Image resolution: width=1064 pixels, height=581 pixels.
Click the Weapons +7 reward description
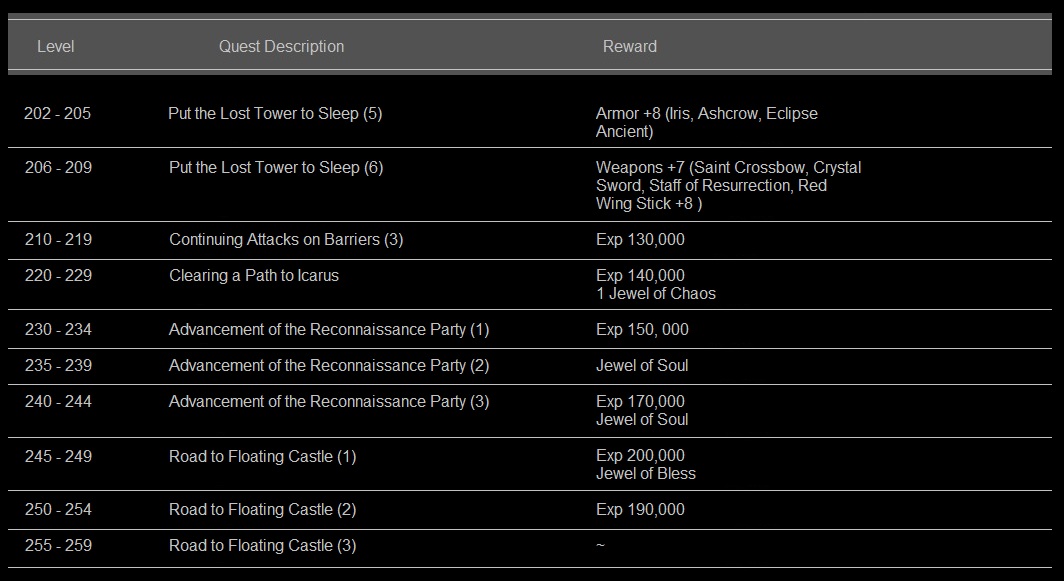(728, 167)
